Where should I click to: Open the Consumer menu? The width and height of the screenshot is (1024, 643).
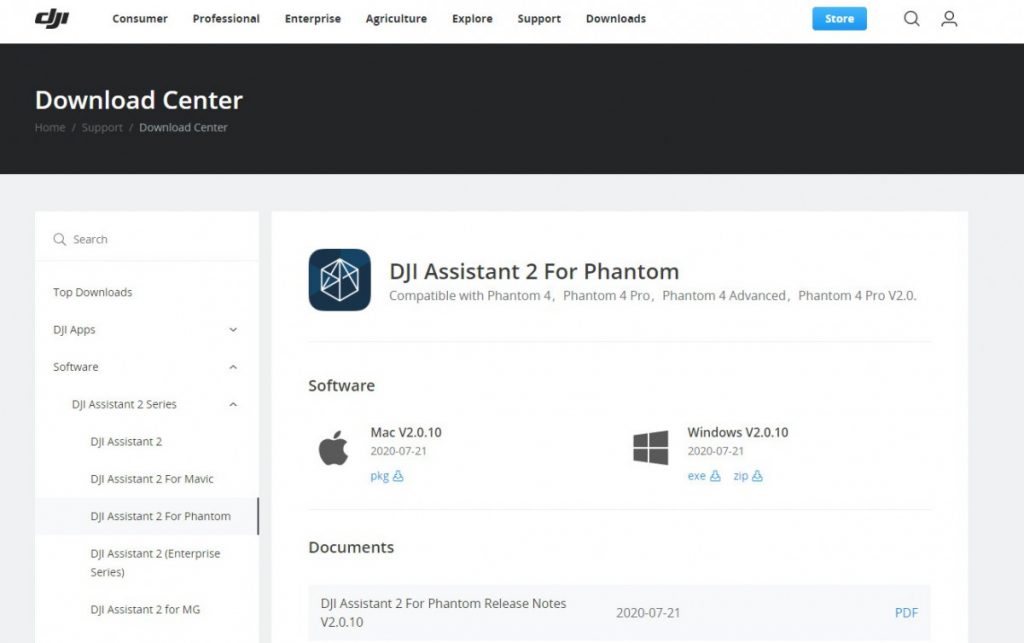[x=140, y=18]
